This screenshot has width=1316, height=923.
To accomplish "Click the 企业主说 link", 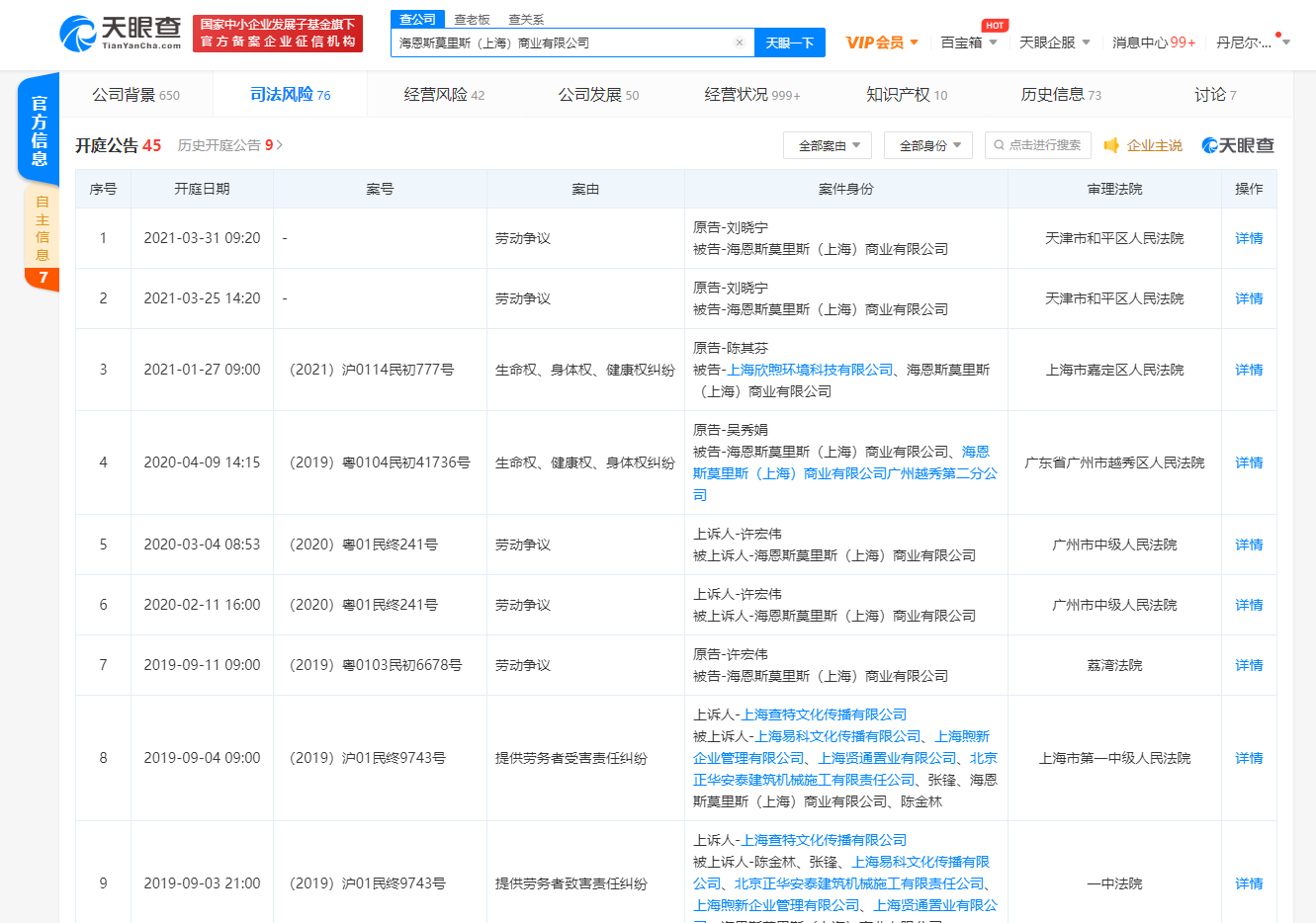I will pyautogui.click(x=1154, y=145).
